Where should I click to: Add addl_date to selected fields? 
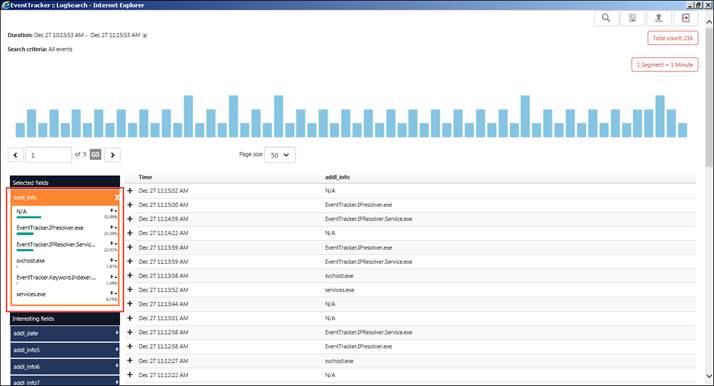[x=117, y=333]
